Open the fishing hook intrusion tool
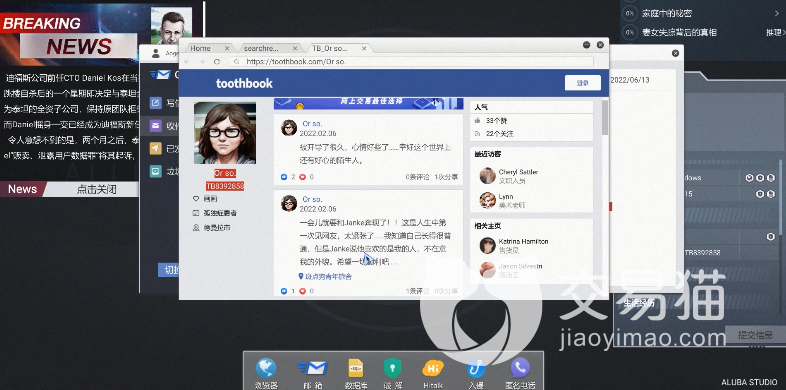The height and width of the screenshot is (390, 786). (476, 368)
